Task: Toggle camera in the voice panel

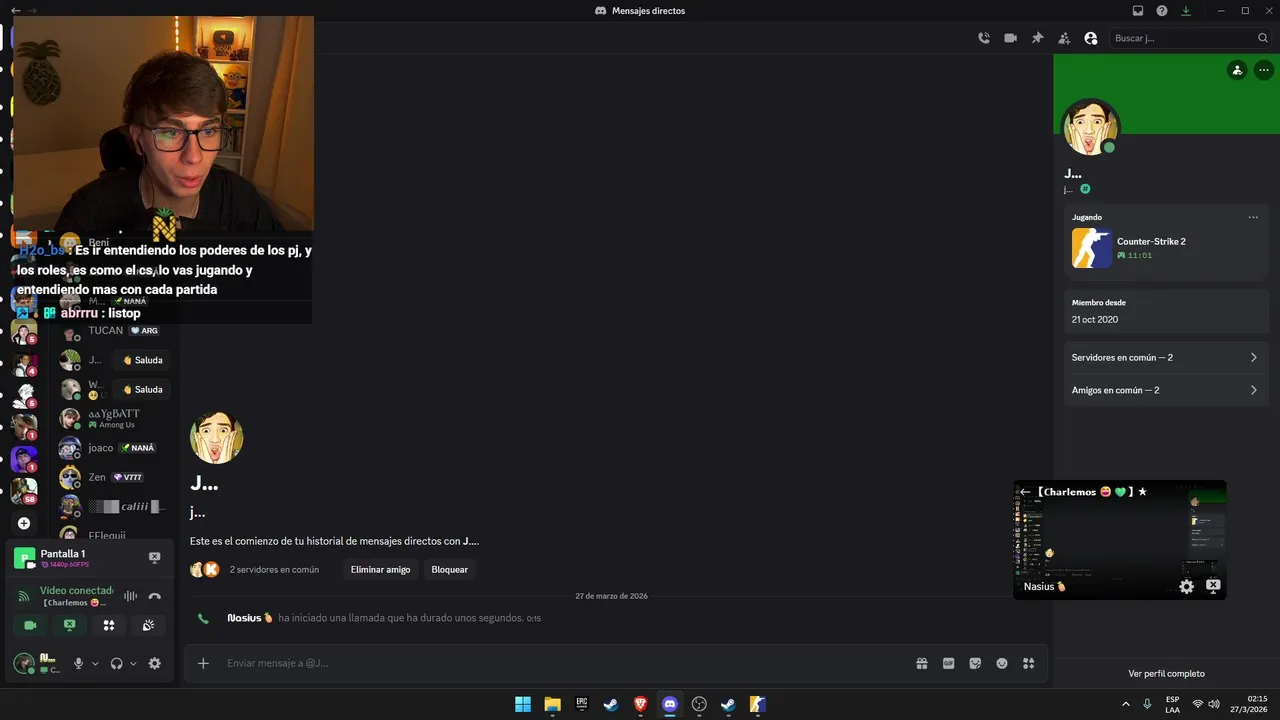Action: pos(30,625)
